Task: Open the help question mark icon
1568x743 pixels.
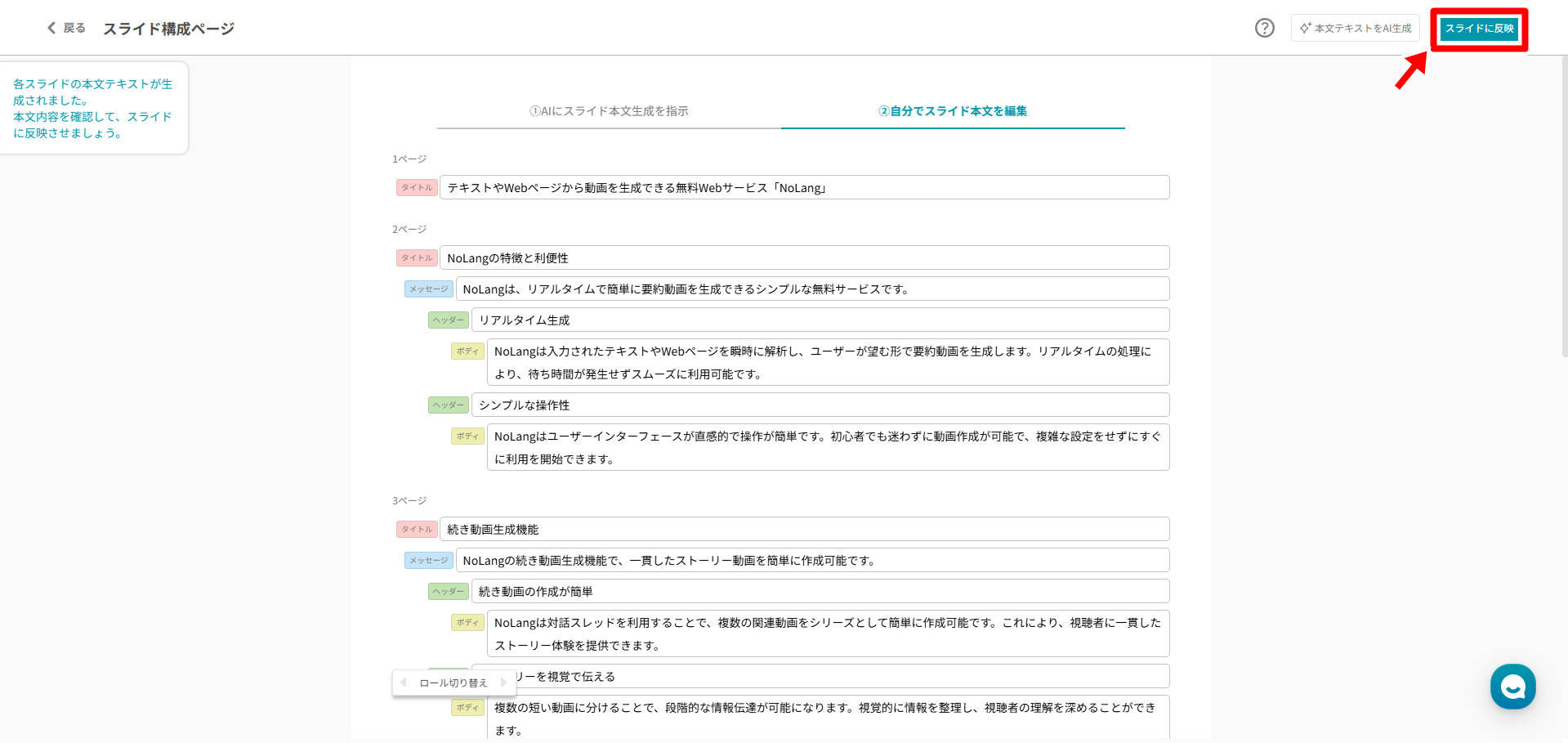Action: (1264, 28)
